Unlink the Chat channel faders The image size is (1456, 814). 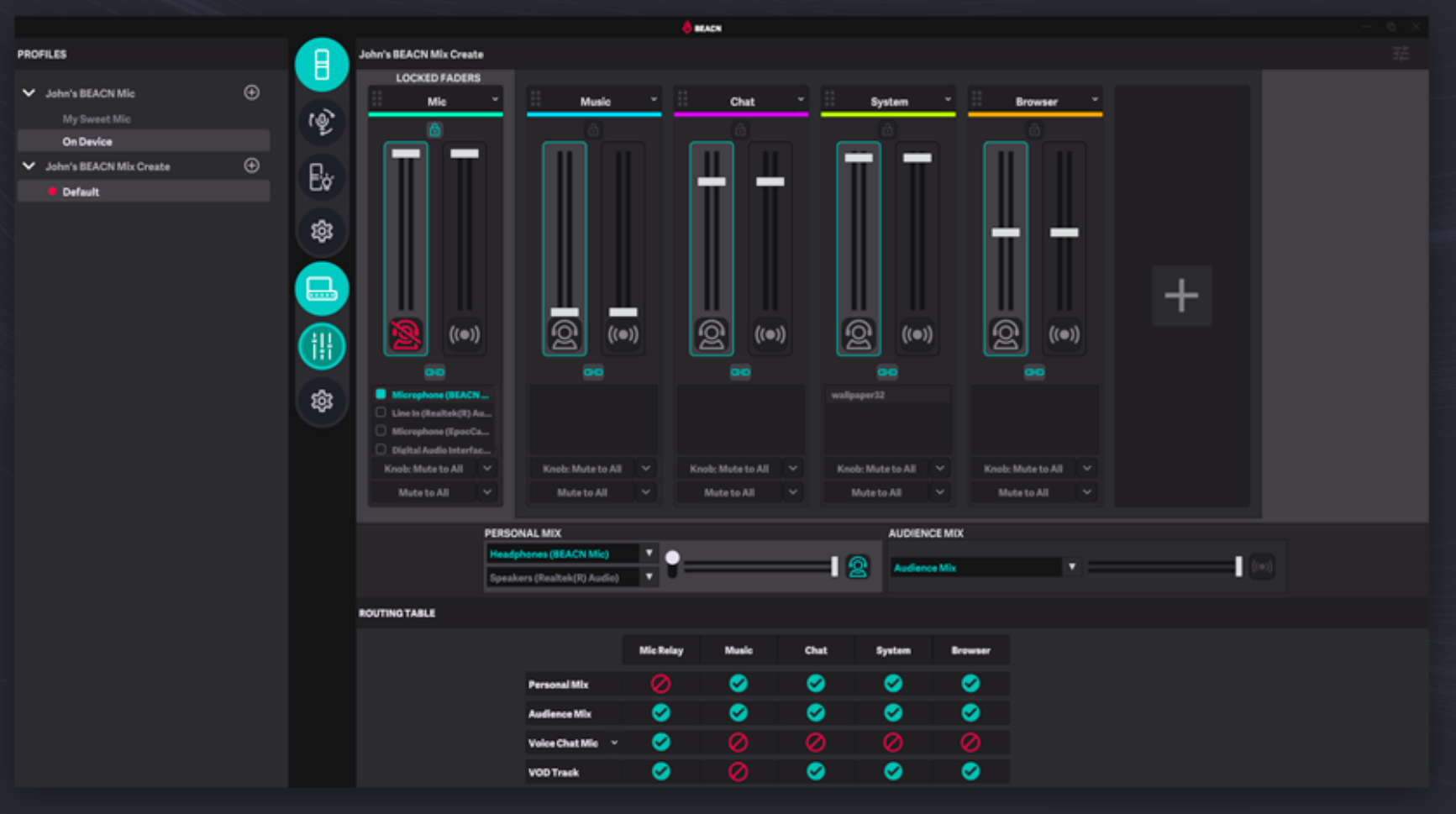pos(740,372)
